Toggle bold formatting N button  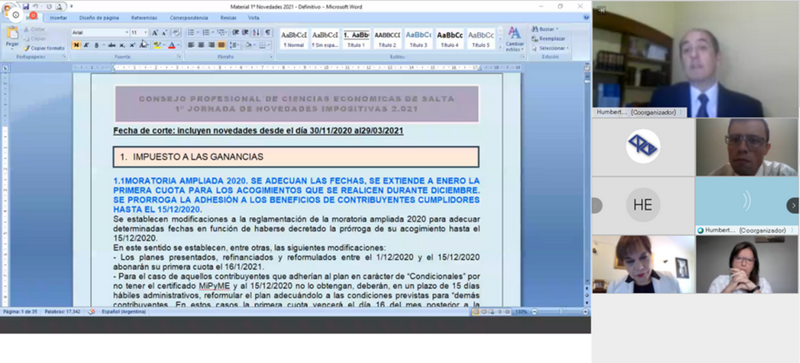[76, 45]
